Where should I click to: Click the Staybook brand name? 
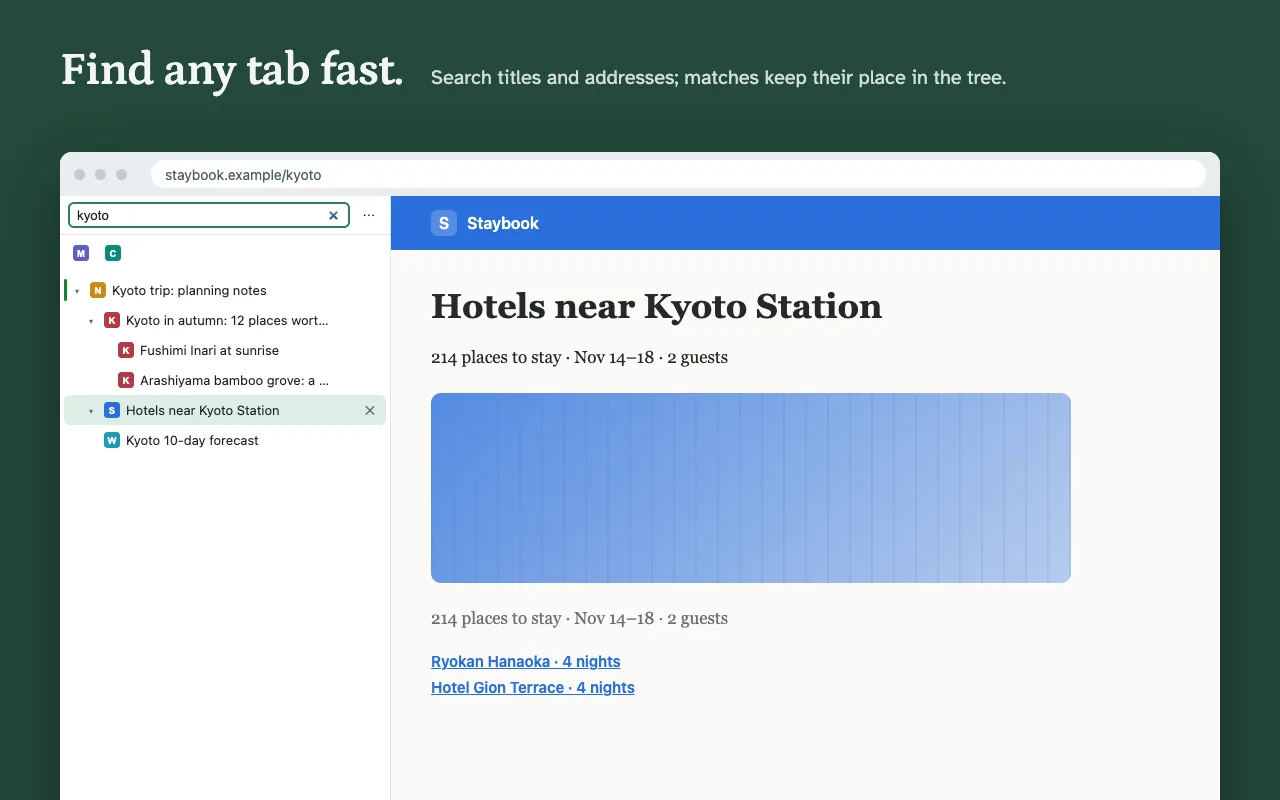point(503,223)
